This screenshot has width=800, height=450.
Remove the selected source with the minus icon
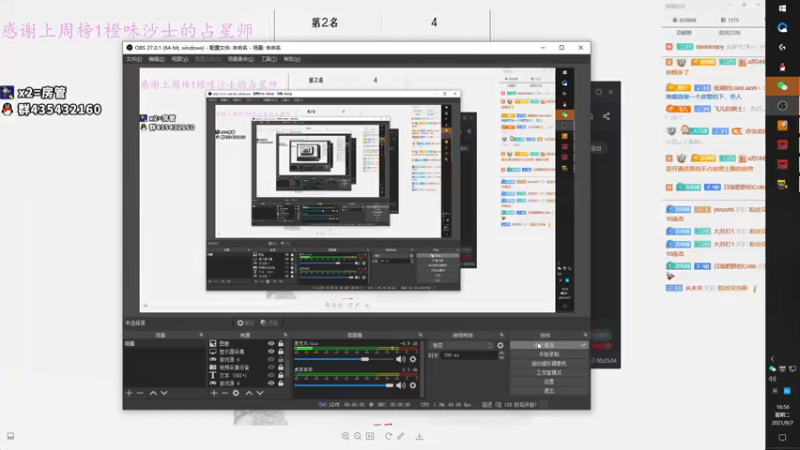pos(224,393)
